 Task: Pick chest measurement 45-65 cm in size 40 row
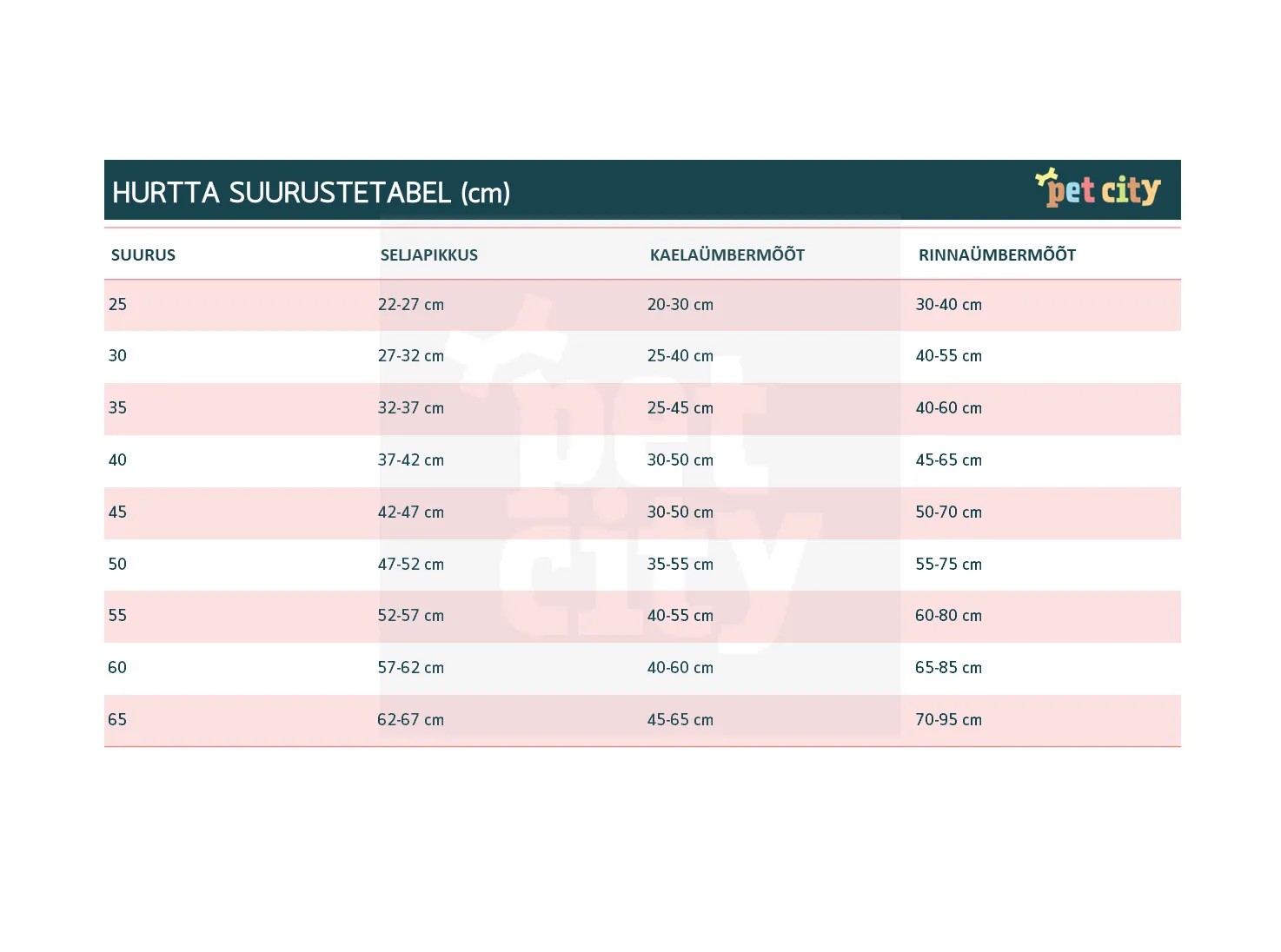949,460
